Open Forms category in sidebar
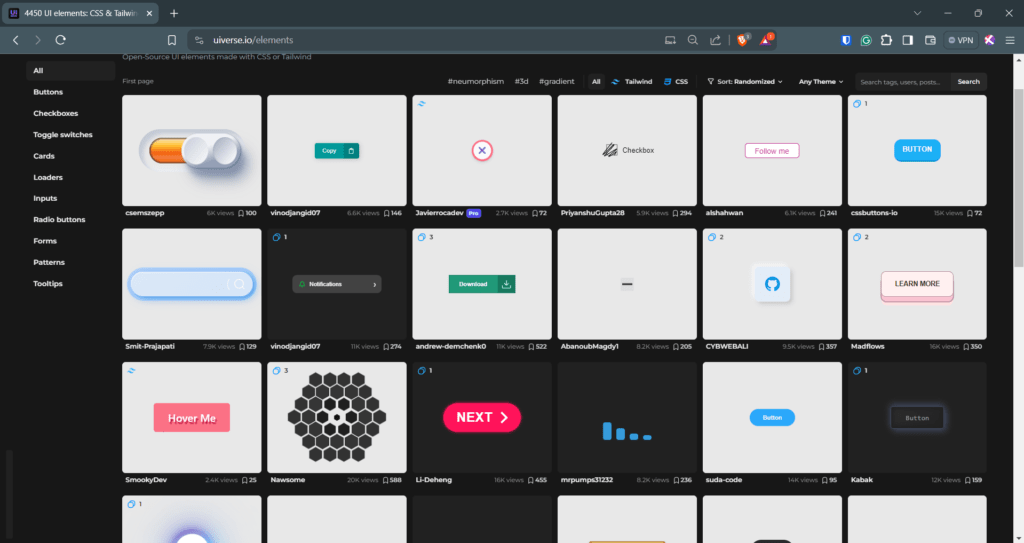Viewport: 1024px width, 543px height. point(45,241)
